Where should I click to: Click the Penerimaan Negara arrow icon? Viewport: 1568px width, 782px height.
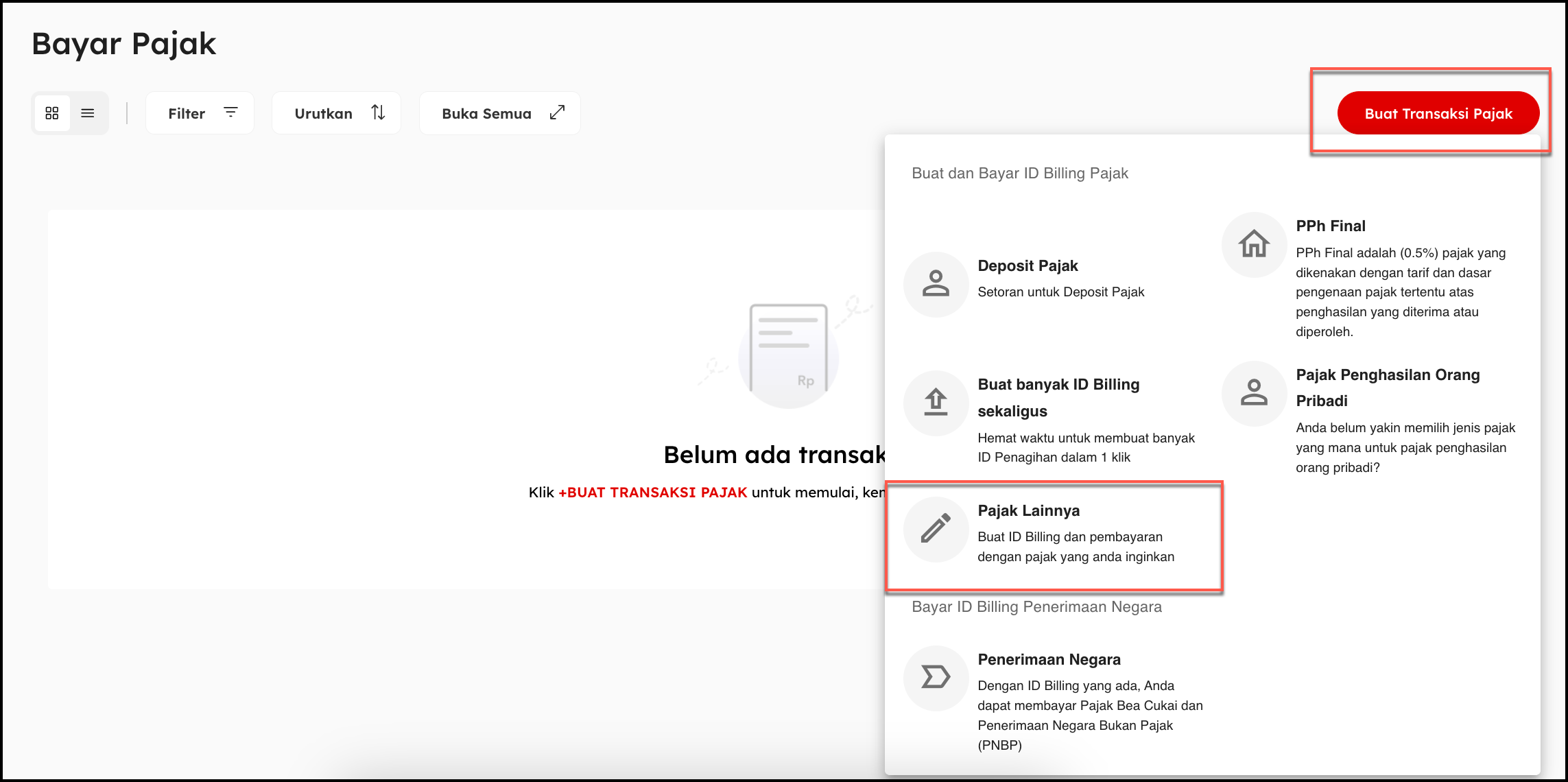936,677
